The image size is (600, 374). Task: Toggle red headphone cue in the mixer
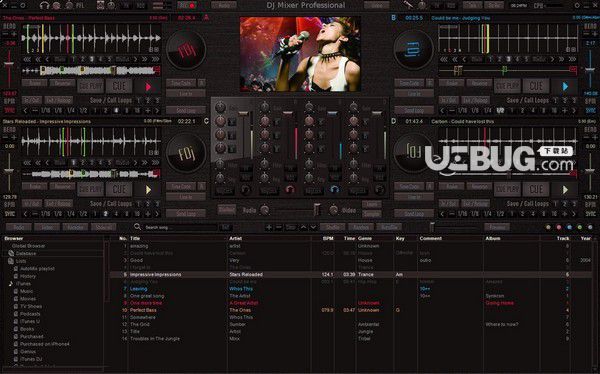(x=290, y=189)
